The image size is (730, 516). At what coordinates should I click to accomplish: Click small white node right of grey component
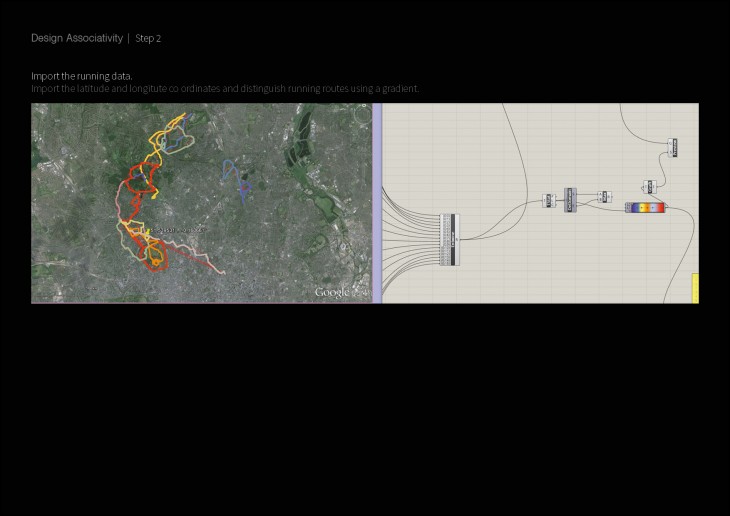(603, 197)
